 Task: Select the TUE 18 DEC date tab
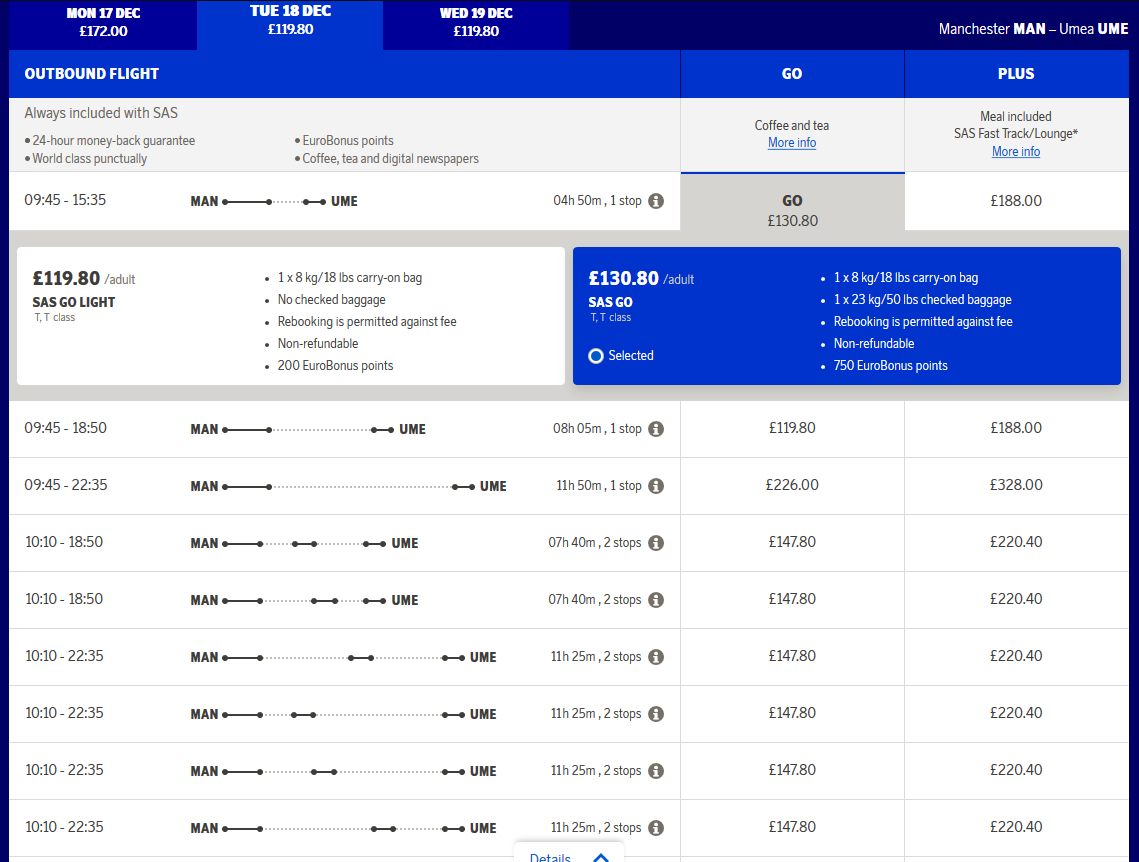point(291,25)
